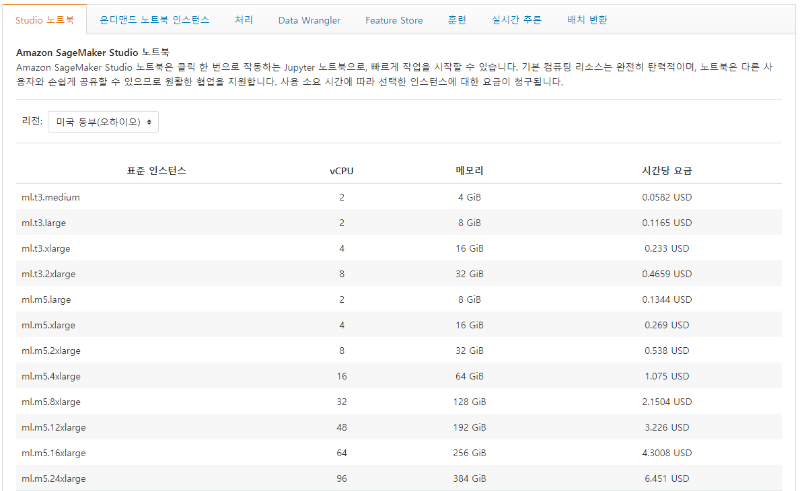
Task: Select the 처리 tab
Action: (244, 20)
